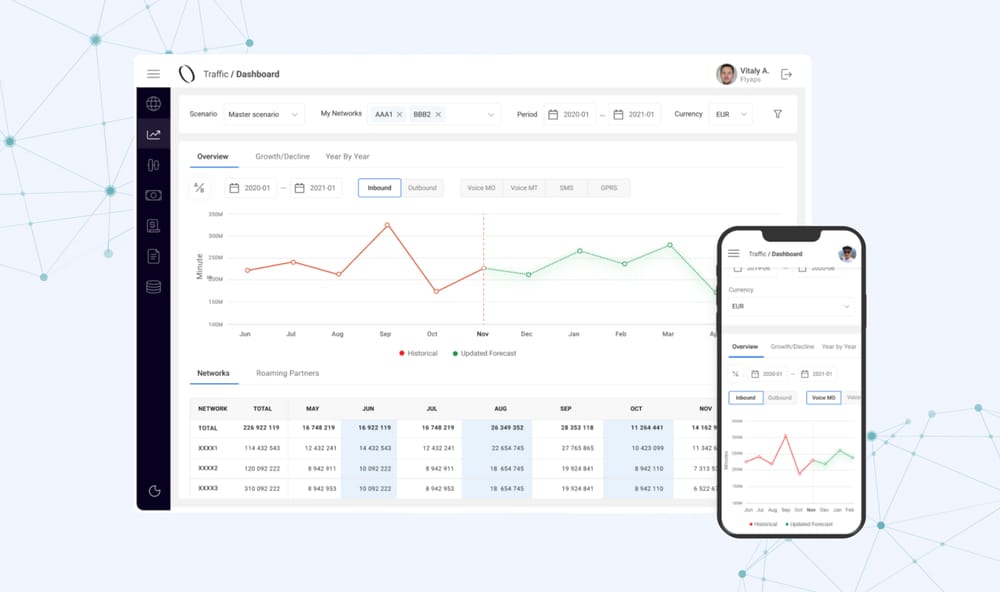Open the Master scenario dropdown

[263, 114]
